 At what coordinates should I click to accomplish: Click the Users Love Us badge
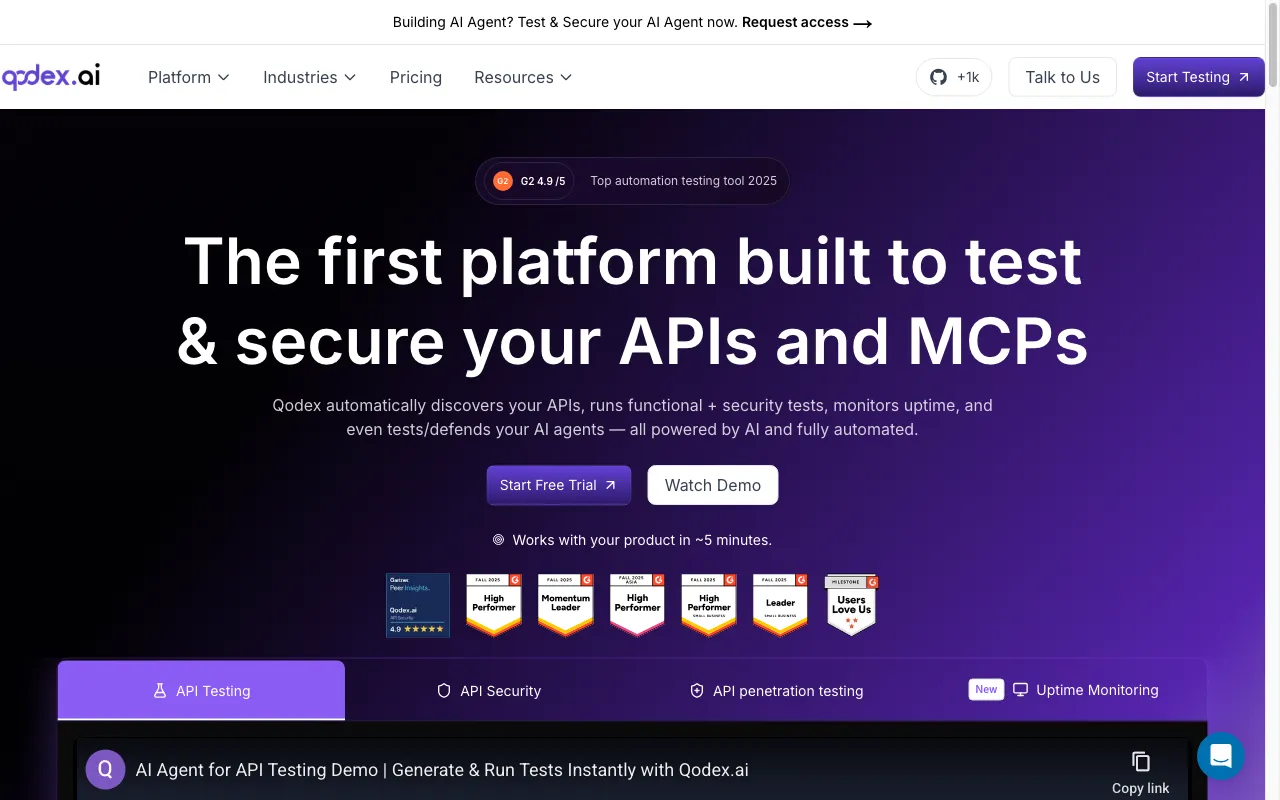point(851,605)
